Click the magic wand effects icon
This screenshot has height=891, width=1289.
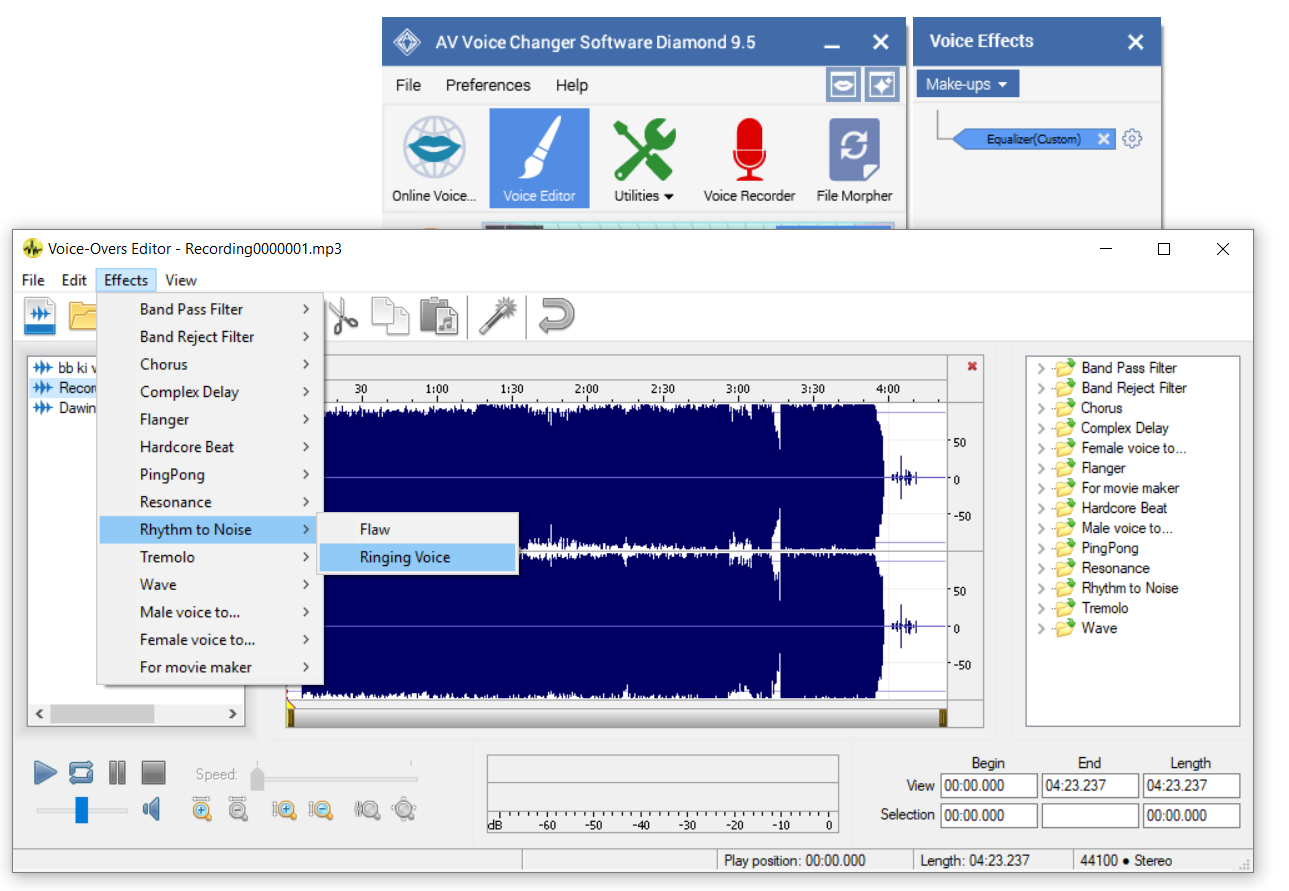point(496,315)
